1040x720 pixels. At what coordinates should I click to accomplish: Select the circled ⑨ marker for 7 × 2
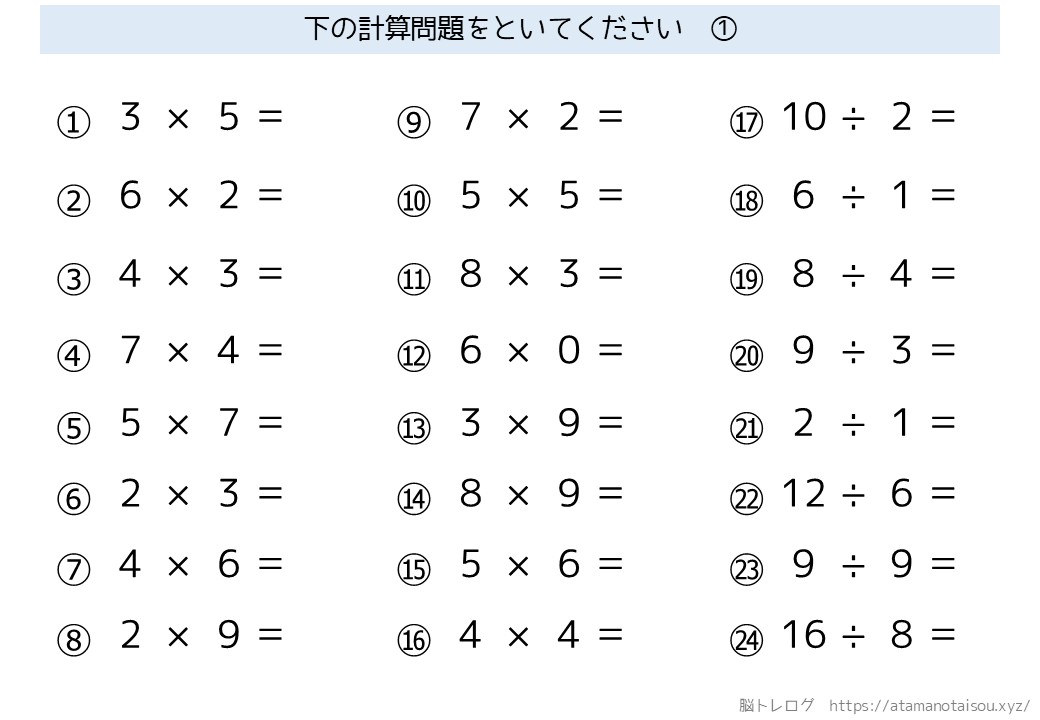(x=414, y=123)
